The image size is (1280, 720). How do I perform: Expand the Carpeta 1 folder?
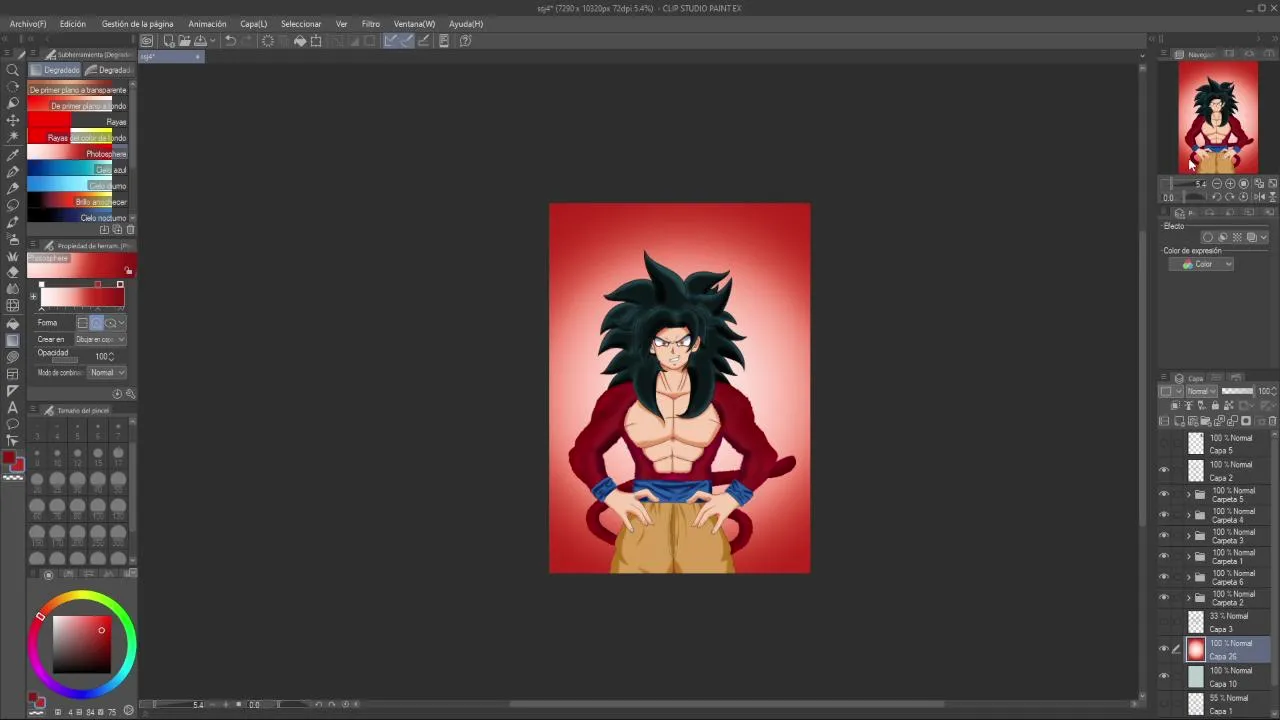point(1189,556)
